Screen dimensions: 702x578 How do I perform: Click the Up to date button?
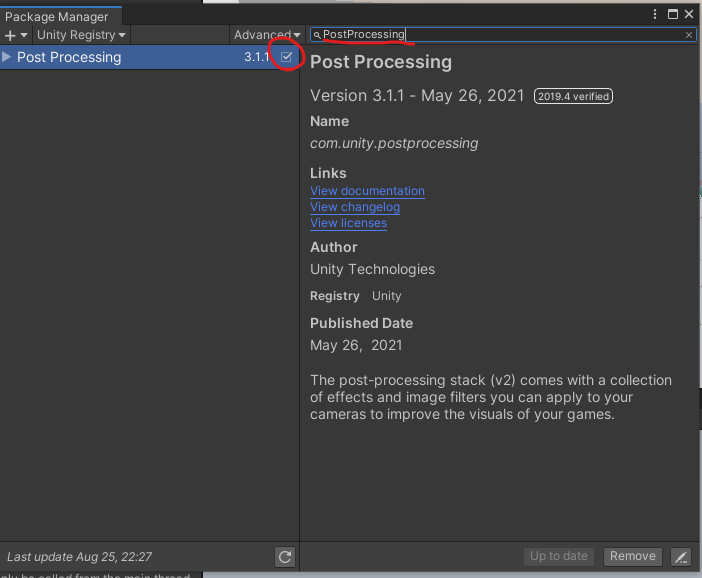point(559,557)
